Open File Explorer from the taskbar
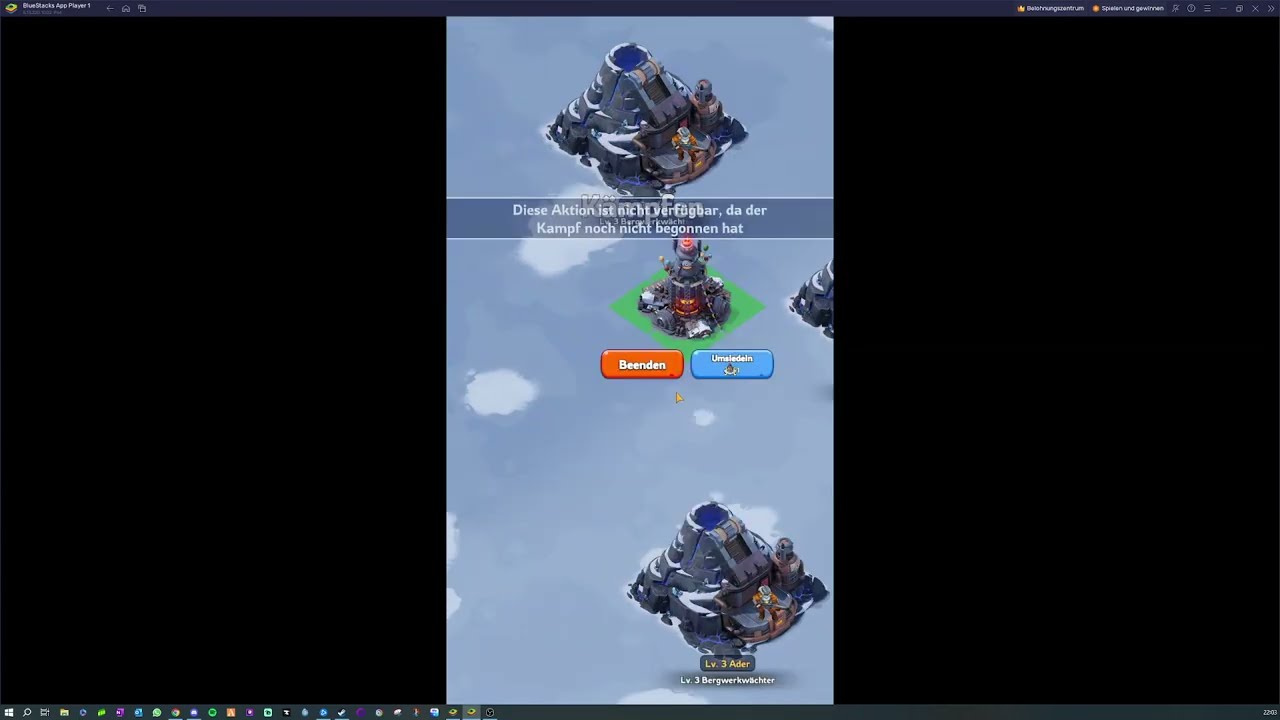1280x720 pixels. 64,712
